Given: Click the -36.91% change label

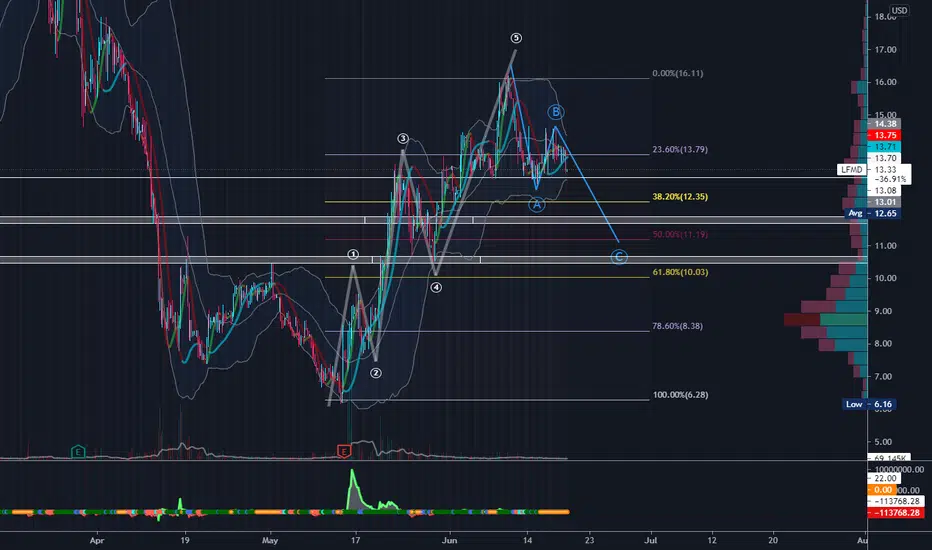Looking at the screenshot, I should (890, 179).
